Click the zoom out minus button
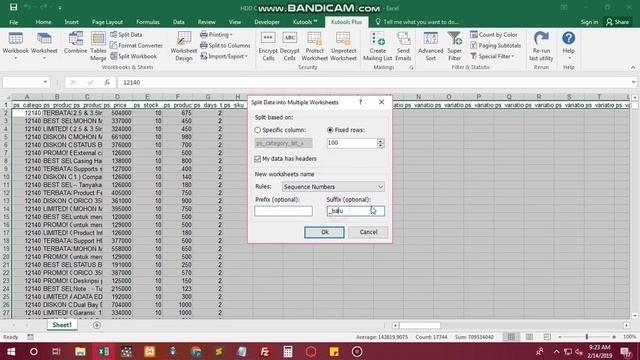The image size is (640, 360). coord(560,337)
